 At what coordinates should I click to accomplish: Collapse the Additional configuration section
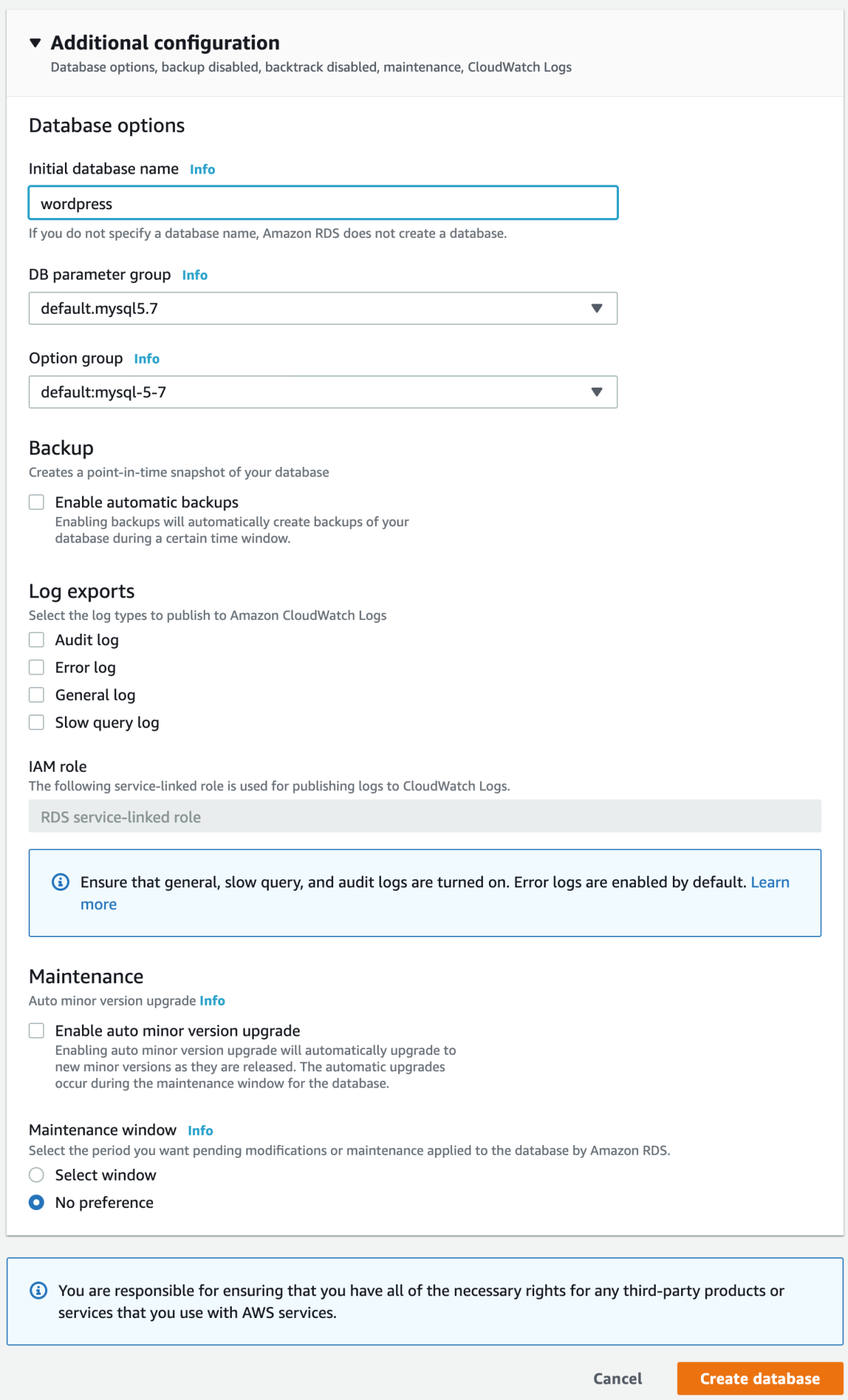(x=36, y=43)
